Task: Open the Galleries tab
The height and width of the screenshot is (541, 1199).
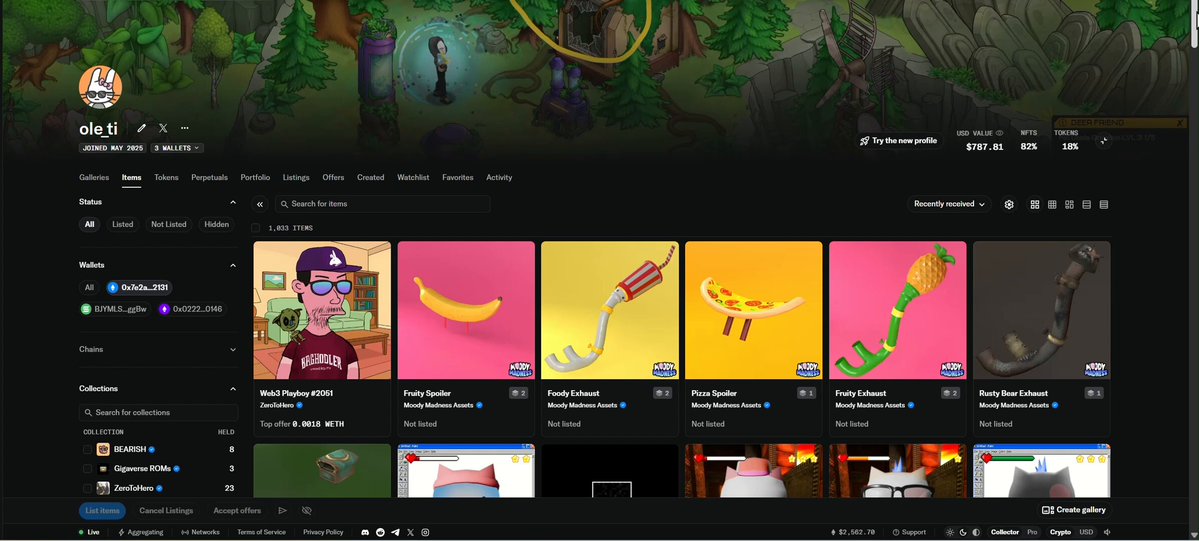Action: click(94, 178)
